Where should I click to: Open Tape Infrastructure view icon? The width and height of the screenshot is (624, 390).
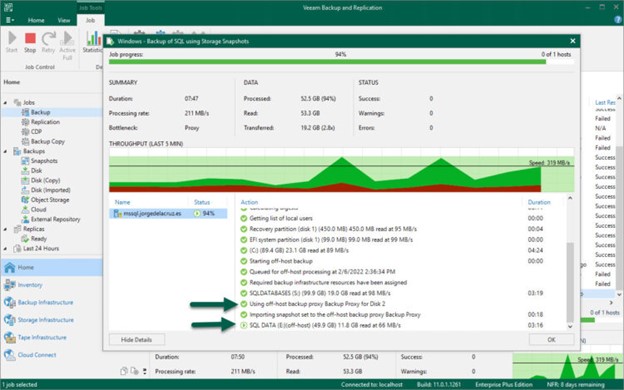pyautogui.click(x=10, y=337)
